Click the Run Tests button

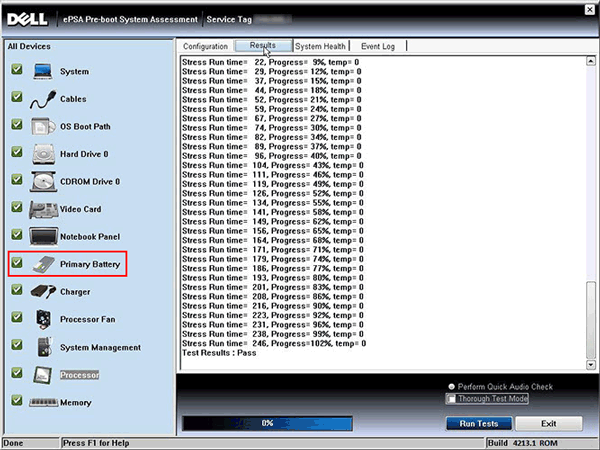pyautogui.click(x=479, y=424)
